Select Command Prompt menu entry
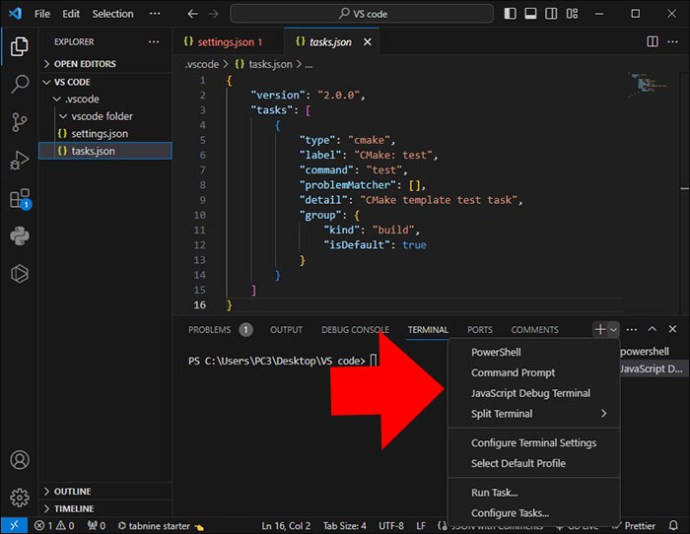 coord(534,373)
